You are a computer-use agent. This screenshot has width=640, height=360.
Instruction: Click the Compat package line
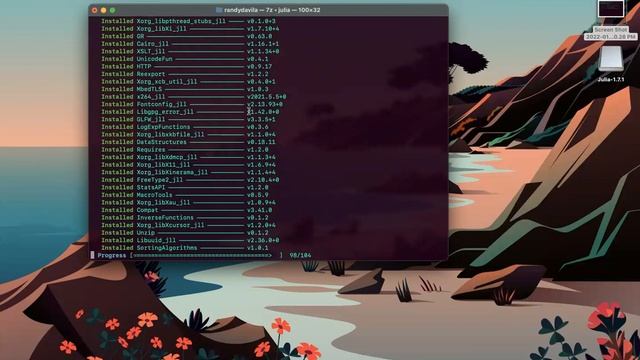tap(187, 210)
